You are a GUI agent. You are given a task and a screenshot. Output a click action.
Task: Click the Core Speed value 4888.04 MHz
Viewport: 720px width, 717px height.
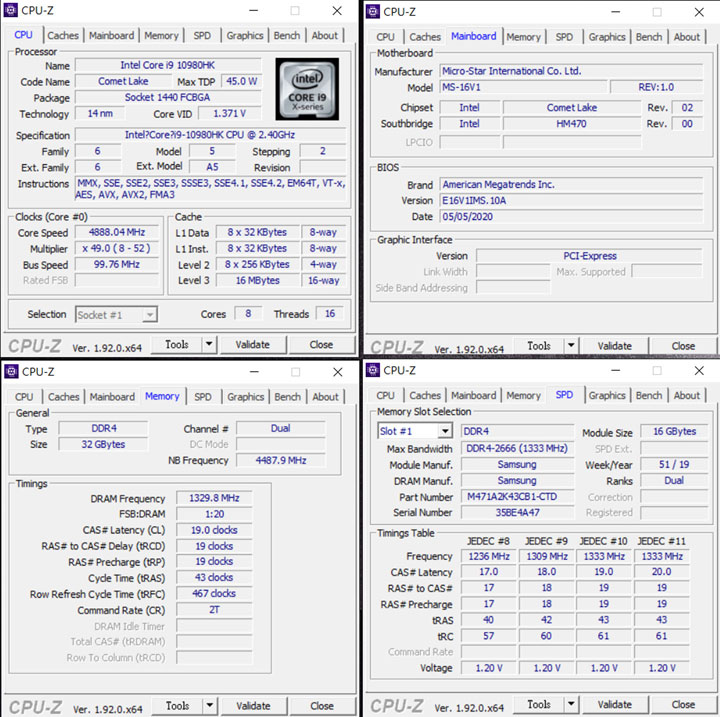coord(117,232)
